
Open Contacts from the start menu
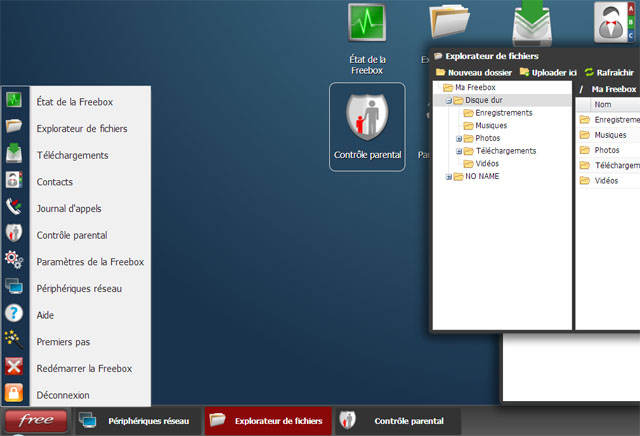pos(55,182)
